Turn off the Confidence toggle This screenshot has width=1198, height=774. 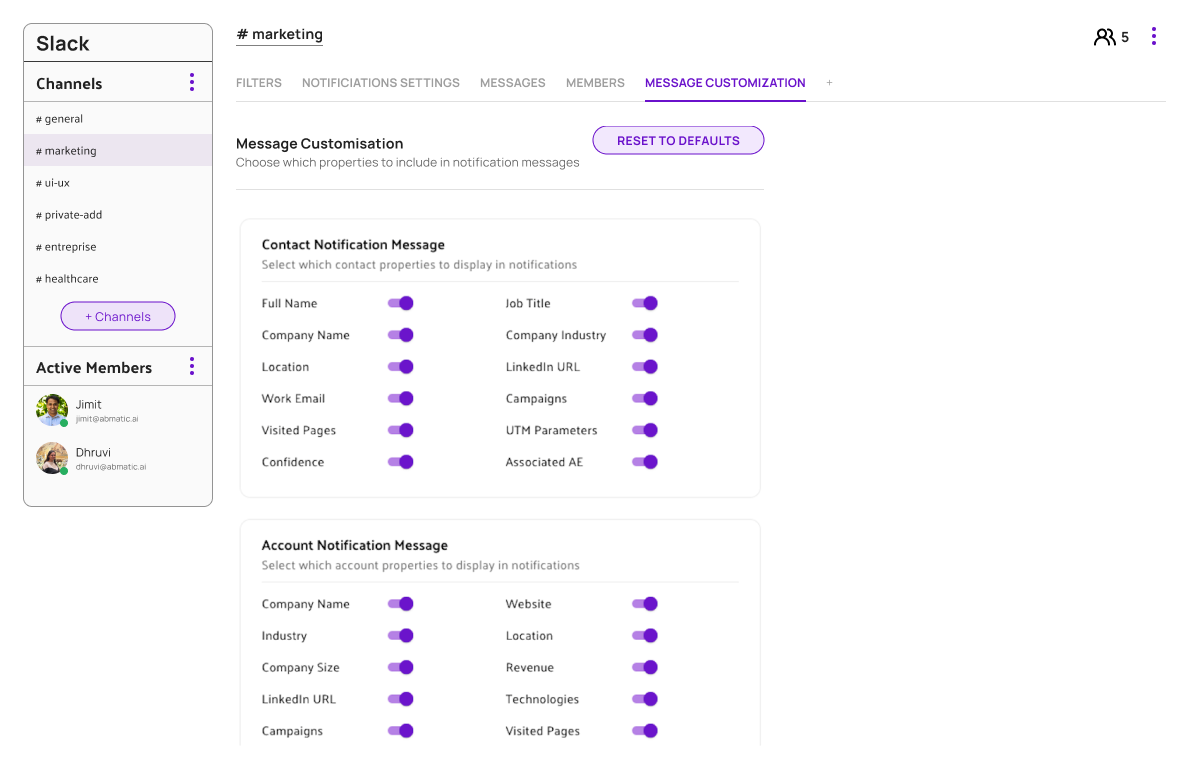point(400,462)
